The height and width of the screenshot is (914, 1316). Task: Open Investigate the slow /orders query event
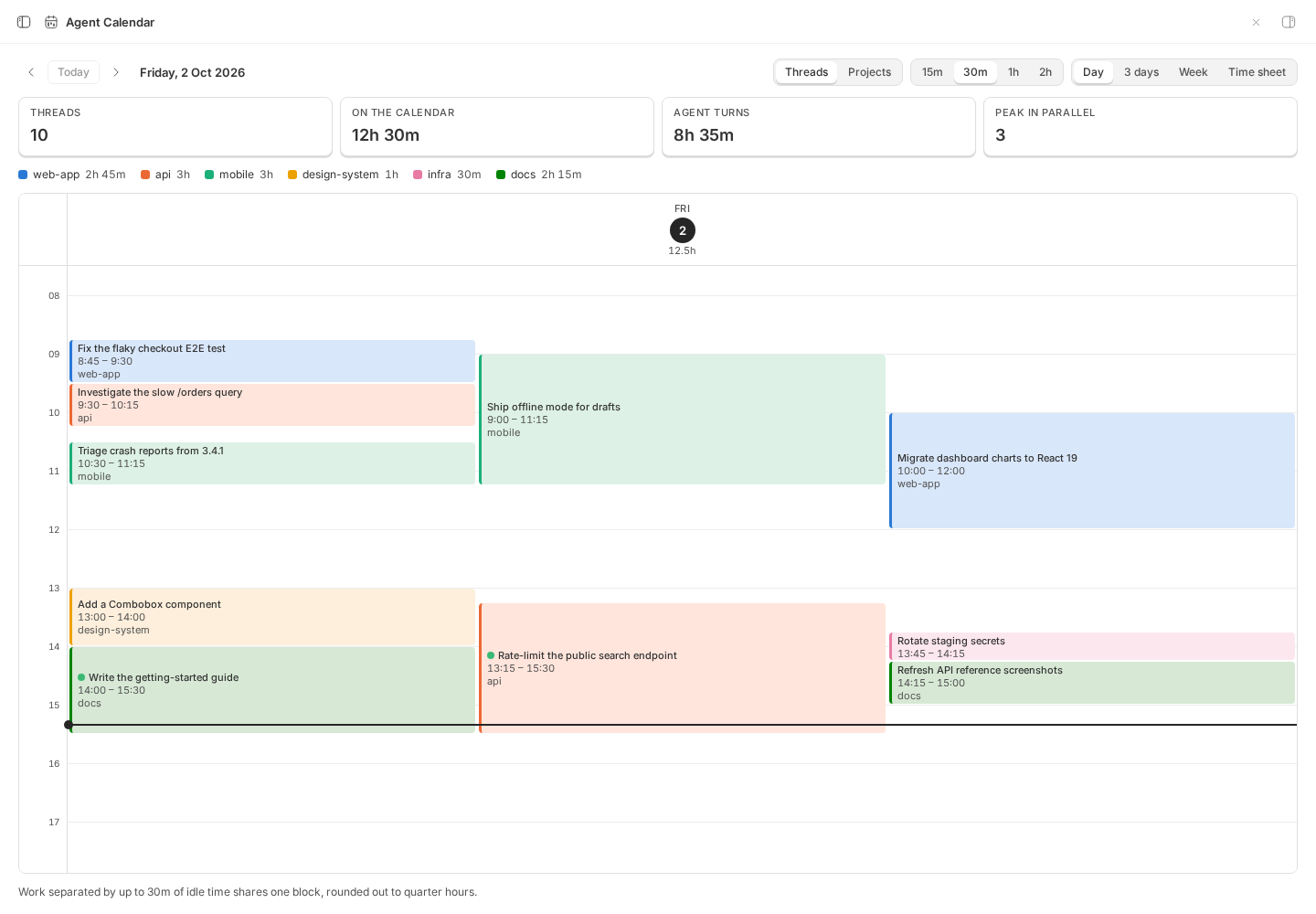click(x=272, y=405)
